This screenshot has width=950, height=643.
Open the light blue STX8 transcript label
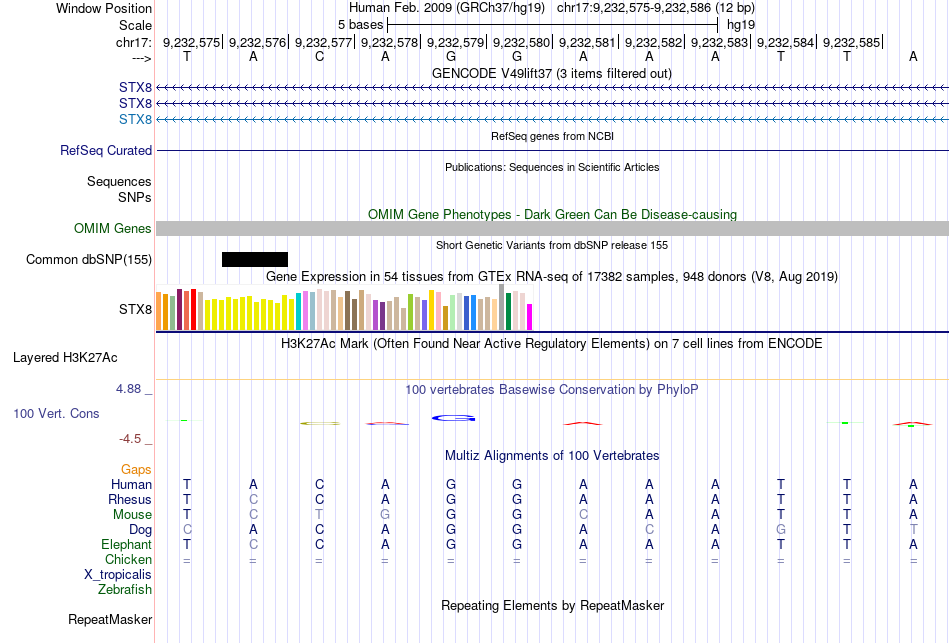click(x=135, y=119)
